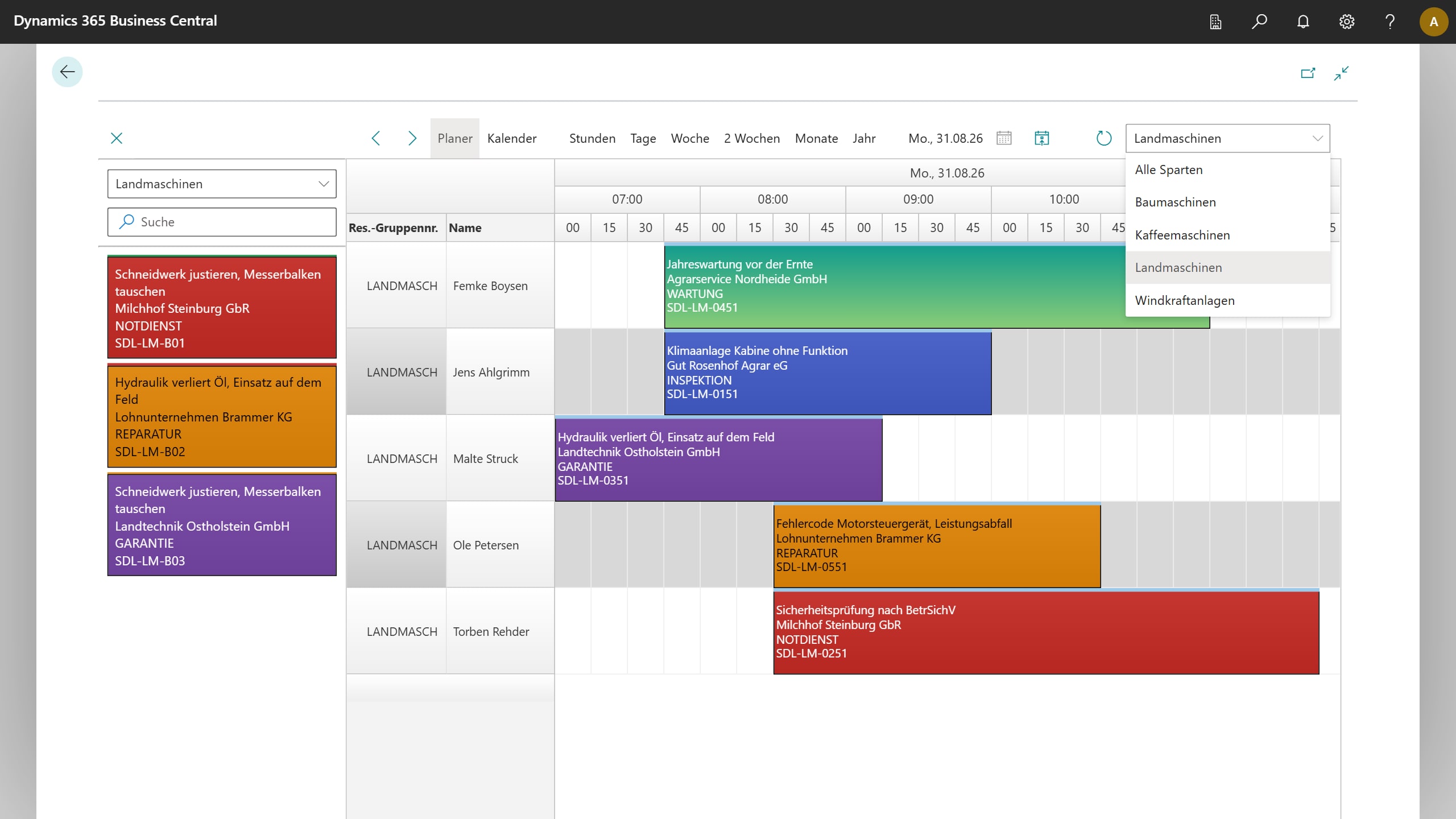This screenshot has height=819, width=1456.
Task: Open the top search magnifier
Action: pyautogui.click(x=1259, y=22)
